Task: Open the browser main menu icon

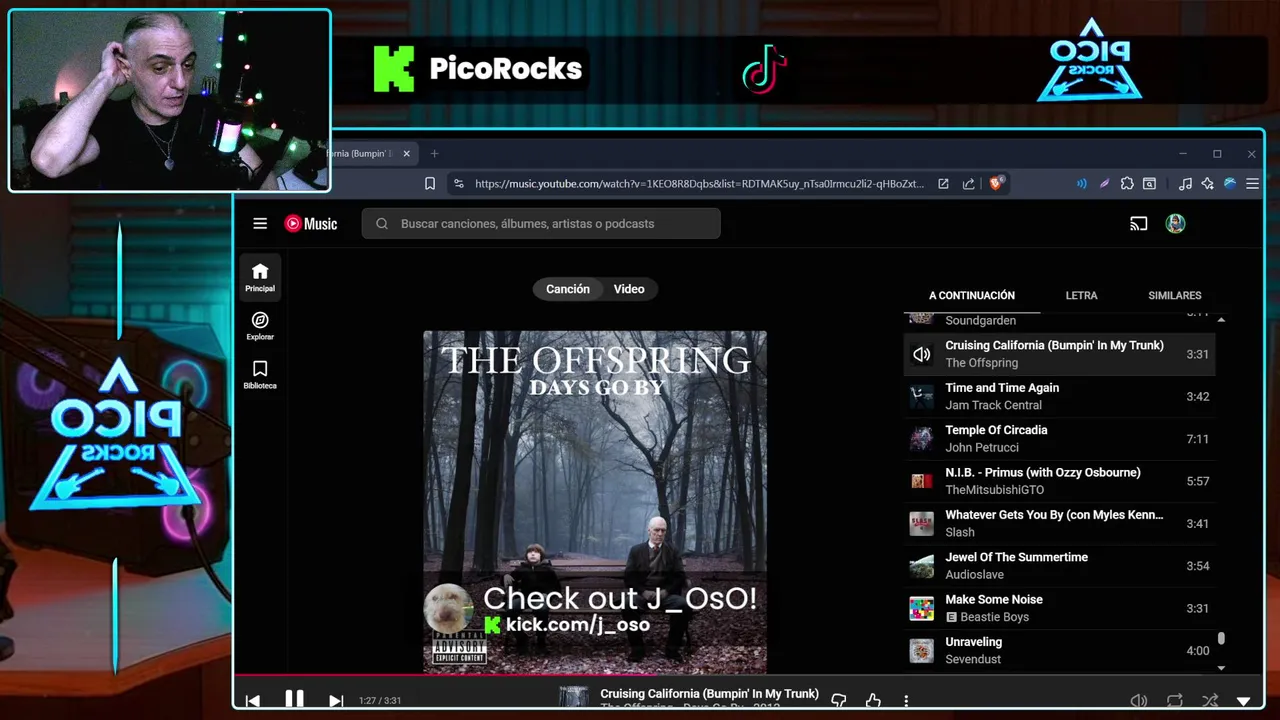Action: pyautogui.click(x=1252, y=184)
